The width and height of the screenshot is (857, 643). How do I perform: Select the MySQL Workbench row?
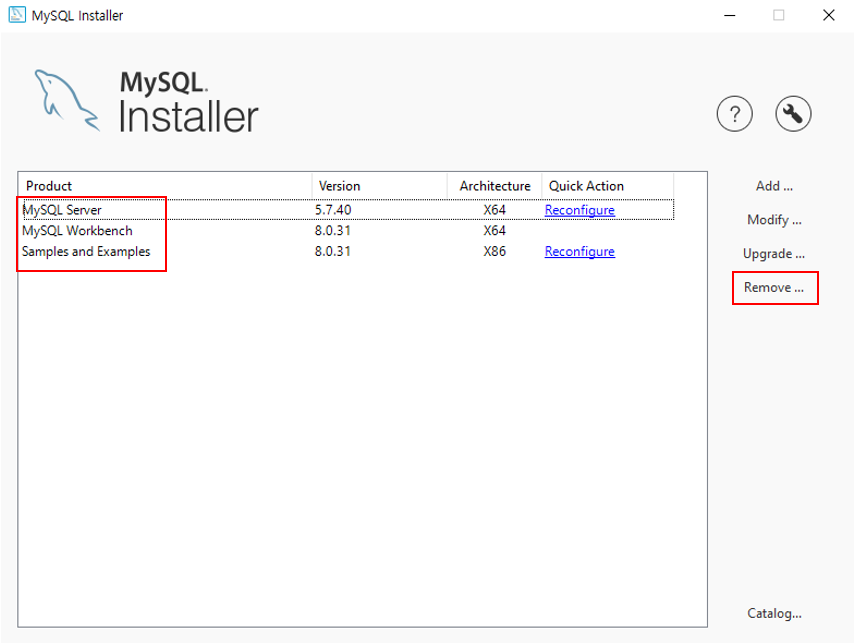(x=348, y=231)
